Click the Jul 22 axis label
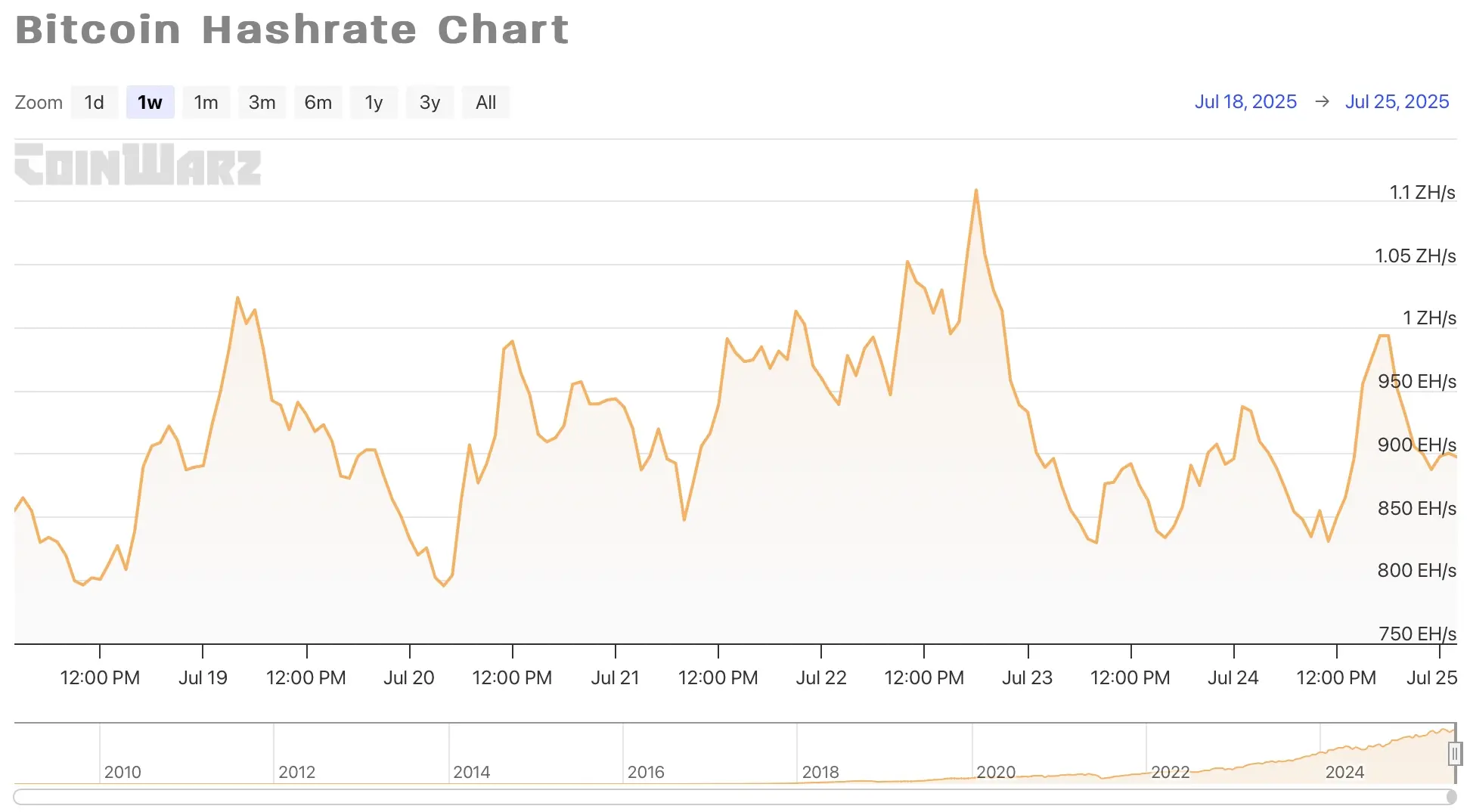The image size is (1470, 812). pos(821,677)
